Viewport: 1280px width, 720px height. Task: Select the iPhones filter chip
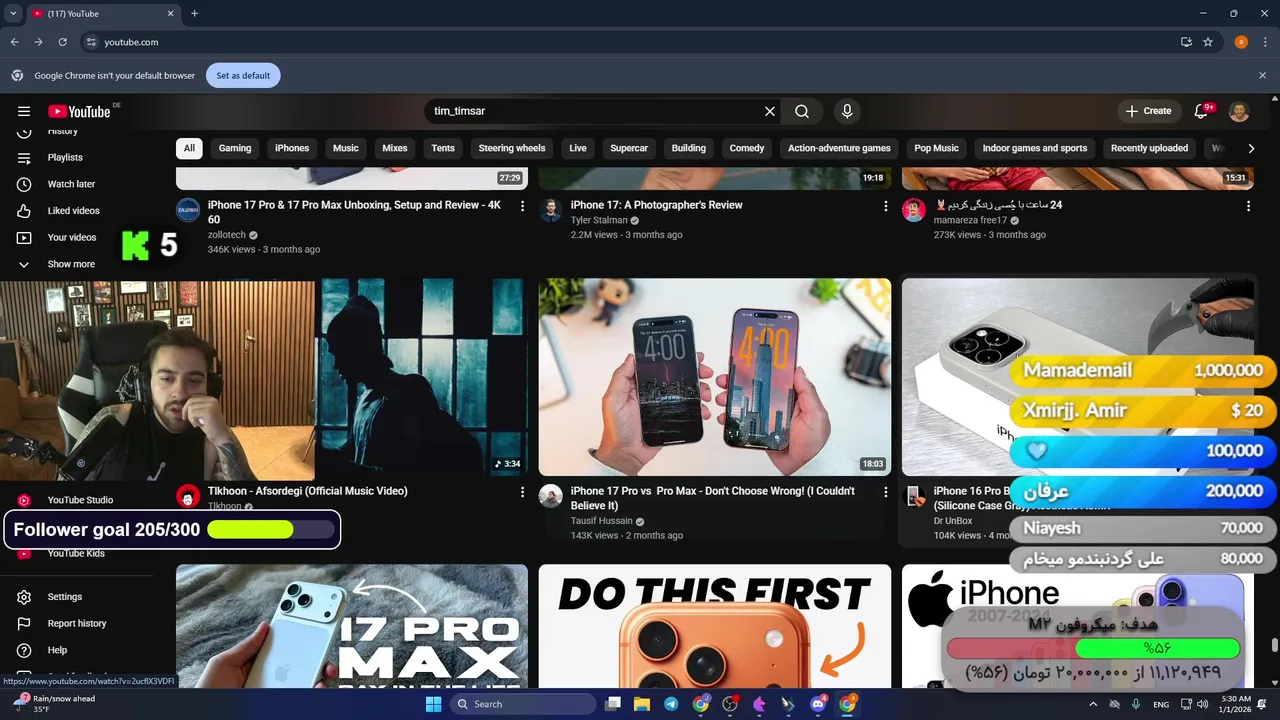292,148
